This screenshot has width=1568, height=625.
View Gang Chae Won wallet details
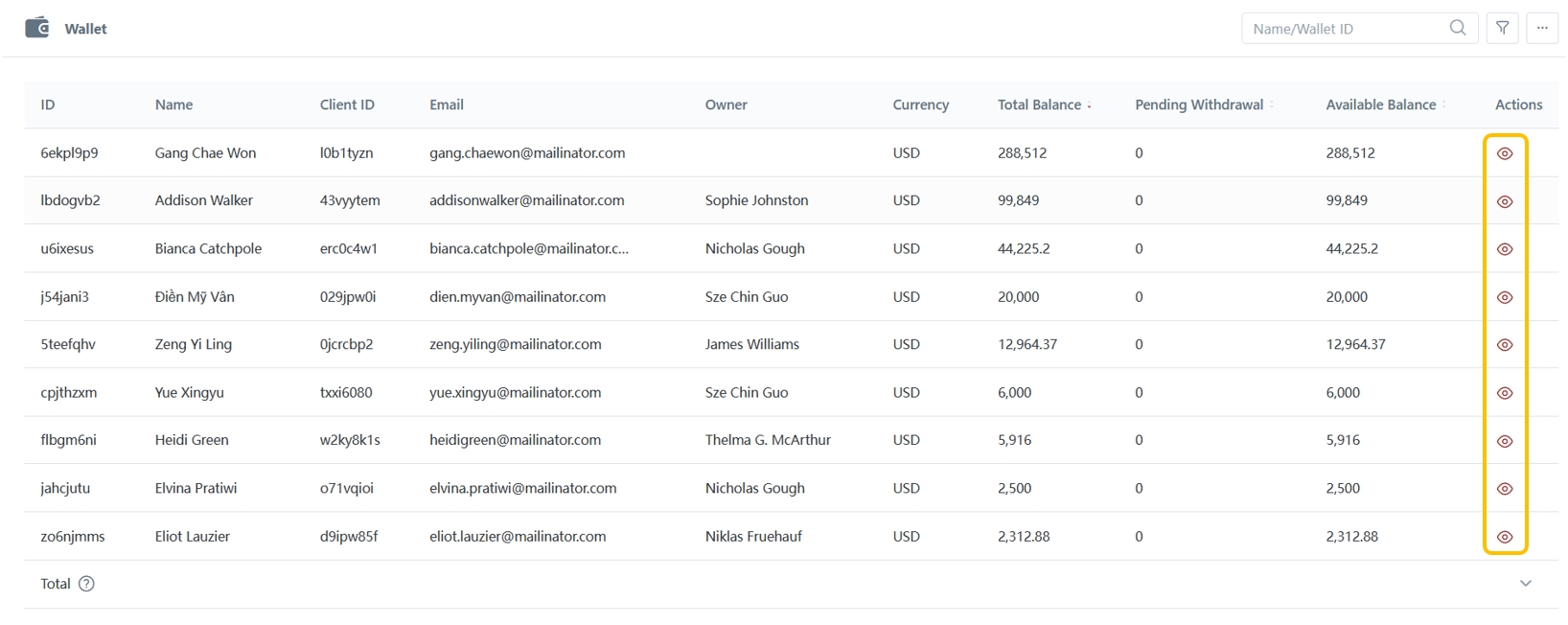click(x=1504, y=153)
